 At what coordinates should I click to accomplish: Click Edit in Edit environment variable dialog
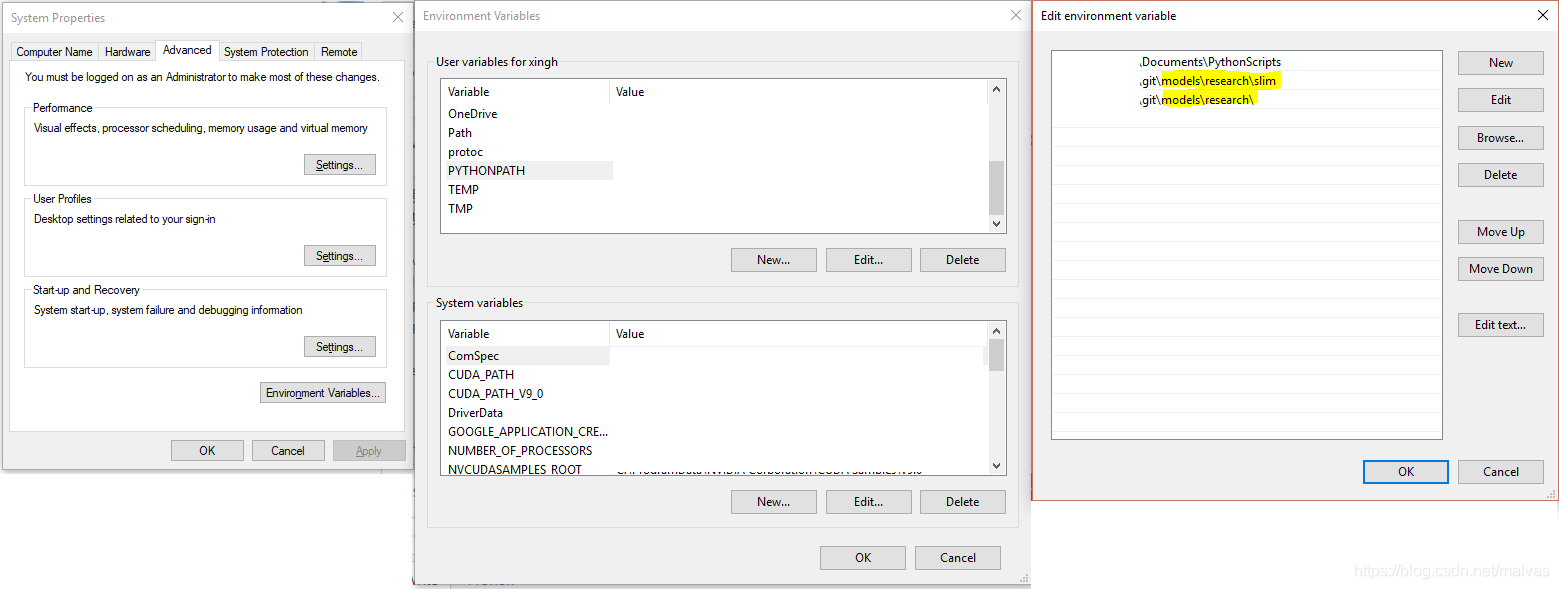click(x=1501, y=100)
